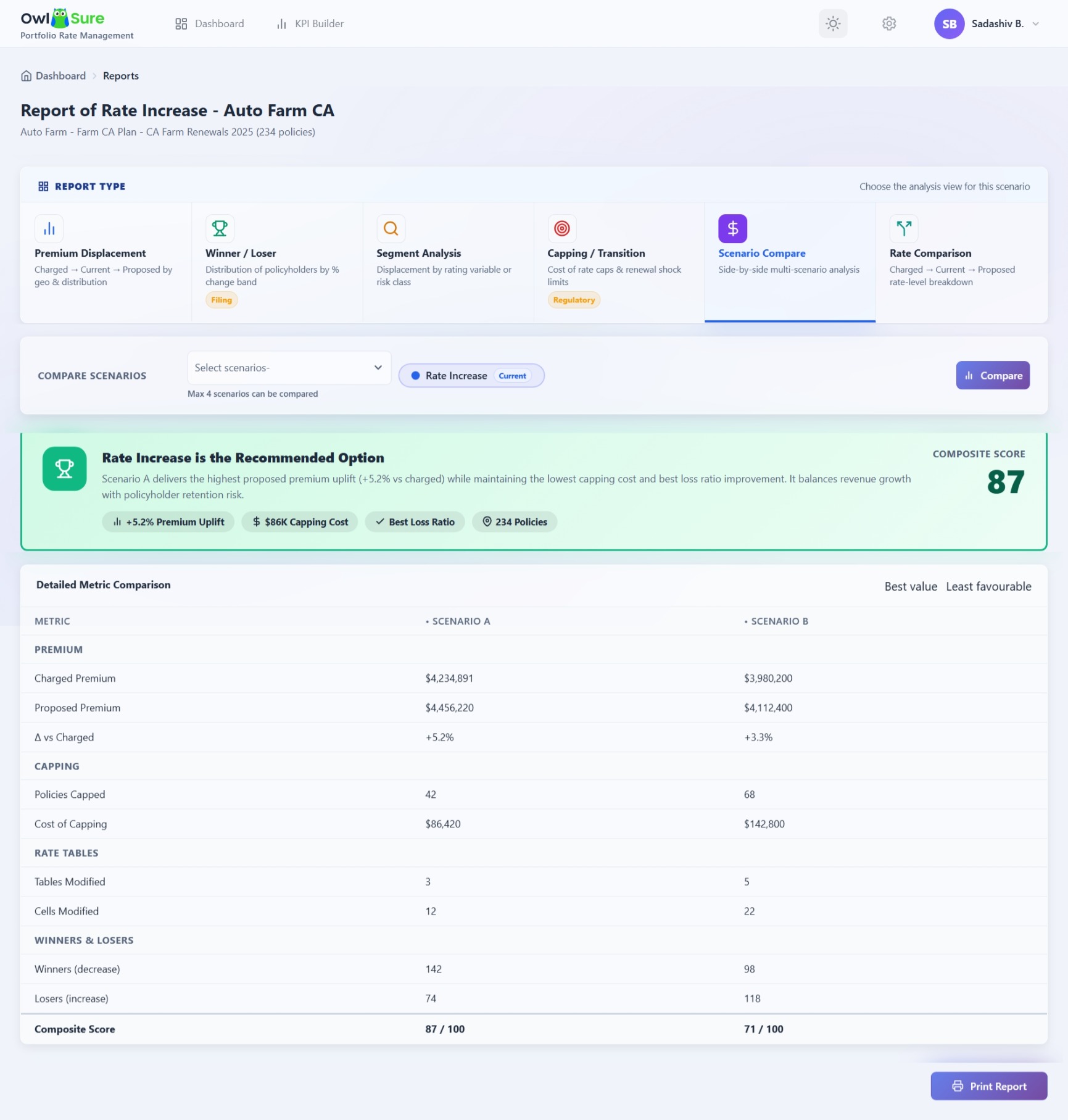This screenshot has height=1120, width=1068.
Task: Click the Print Report button
Action: (988, 1086)
